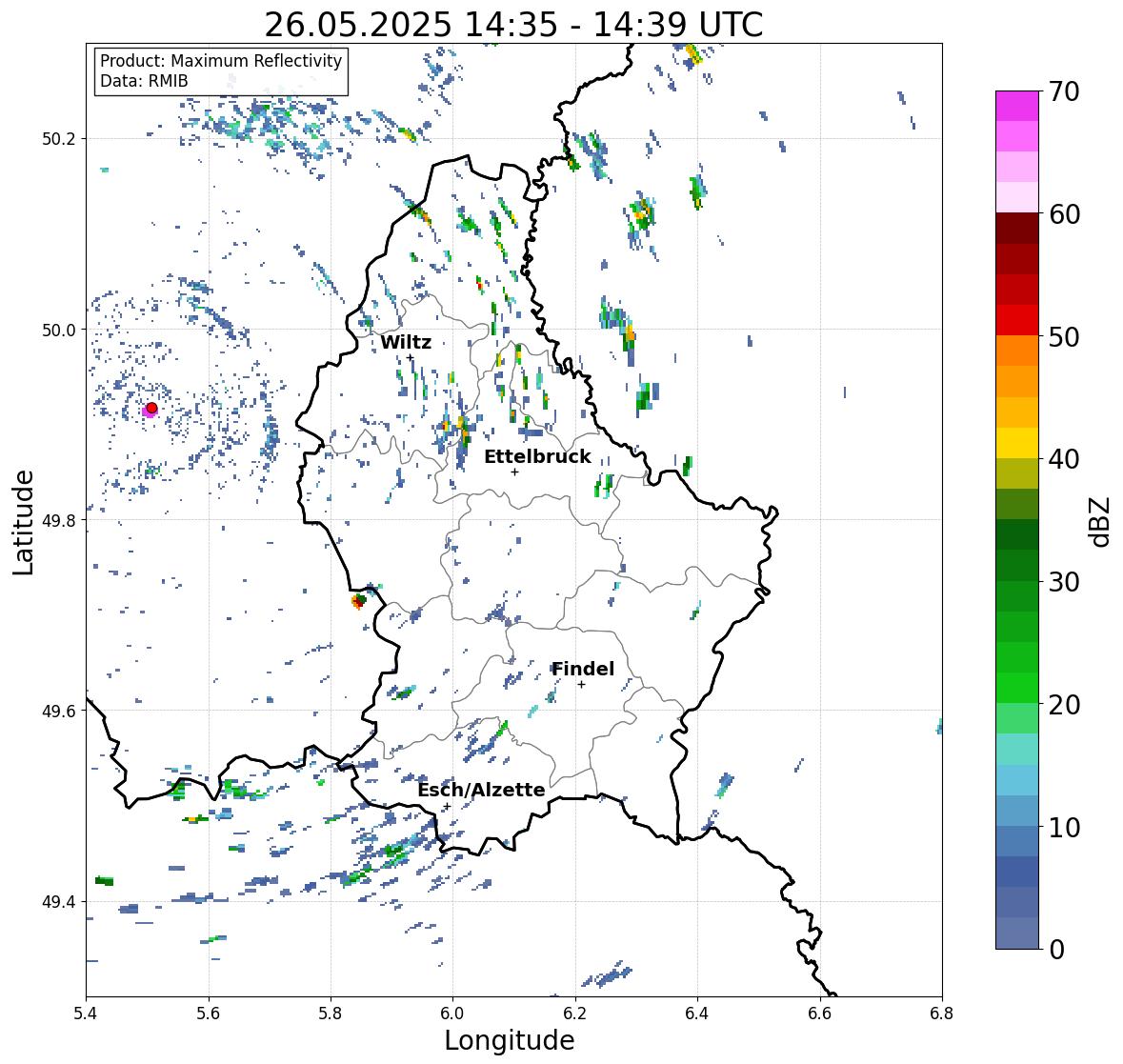Click the colorbar tick label 10

(1064, 827)
